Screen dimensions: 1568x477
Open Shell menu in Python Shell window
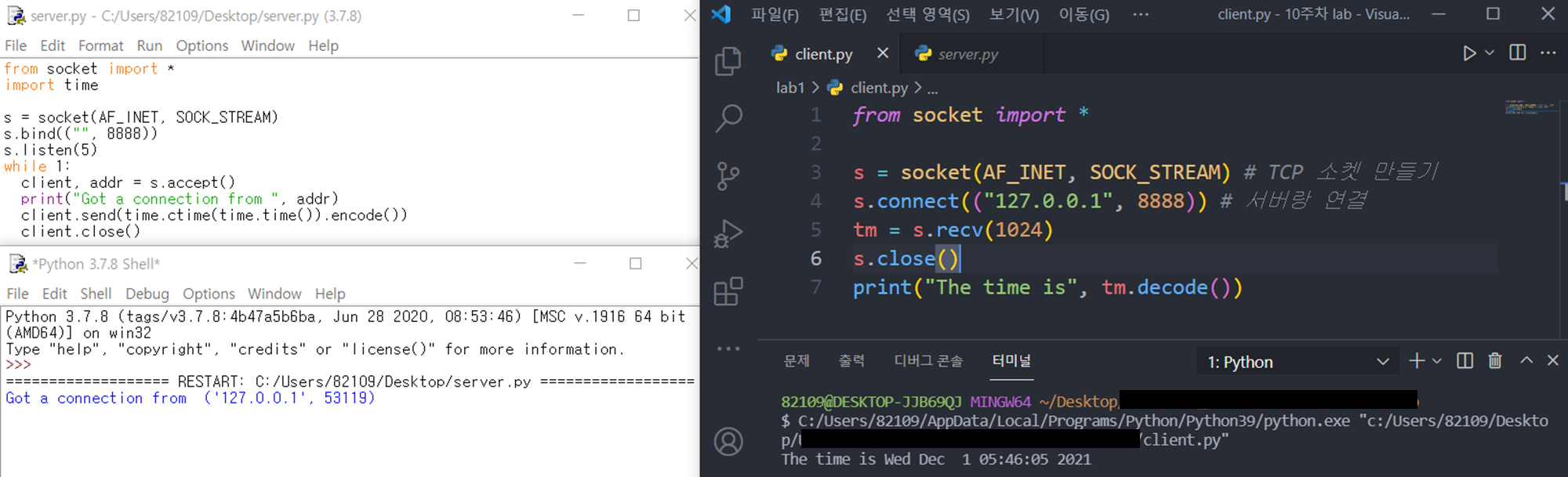[96, 294]
